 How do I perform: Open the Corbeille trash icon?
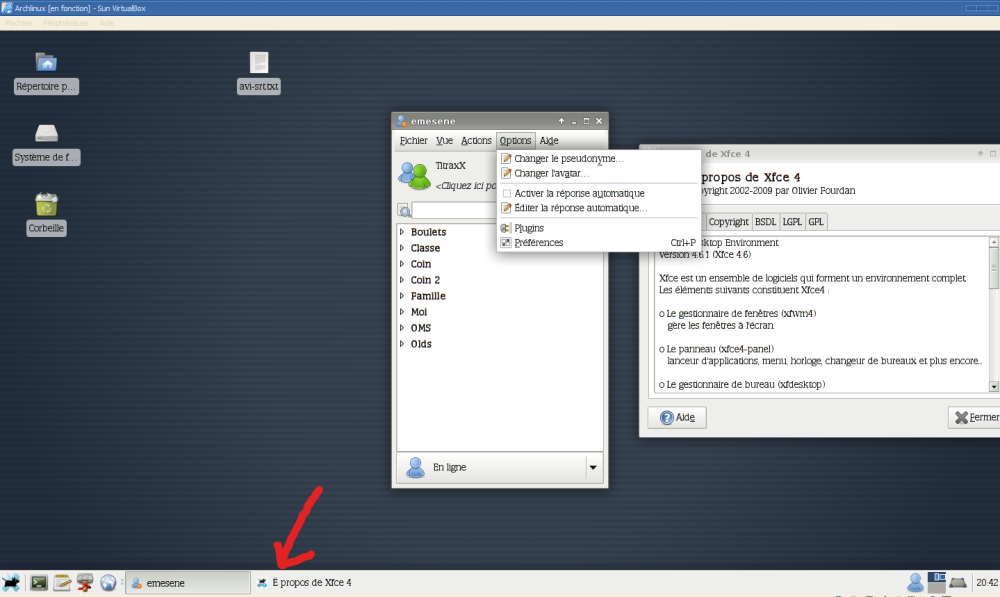click(x=46, y=205)
